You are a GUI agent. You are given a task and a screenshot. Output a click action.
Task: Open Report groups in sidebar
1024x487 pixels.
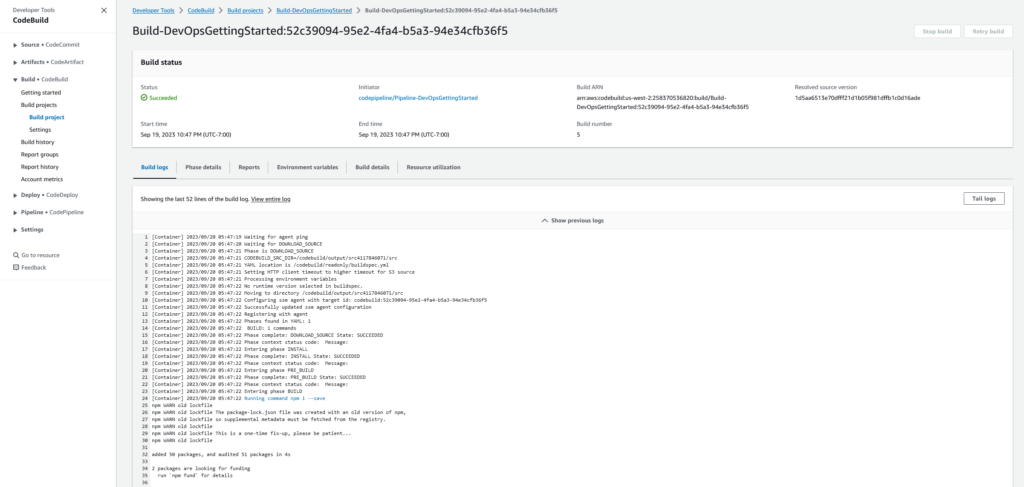point(40,154)
